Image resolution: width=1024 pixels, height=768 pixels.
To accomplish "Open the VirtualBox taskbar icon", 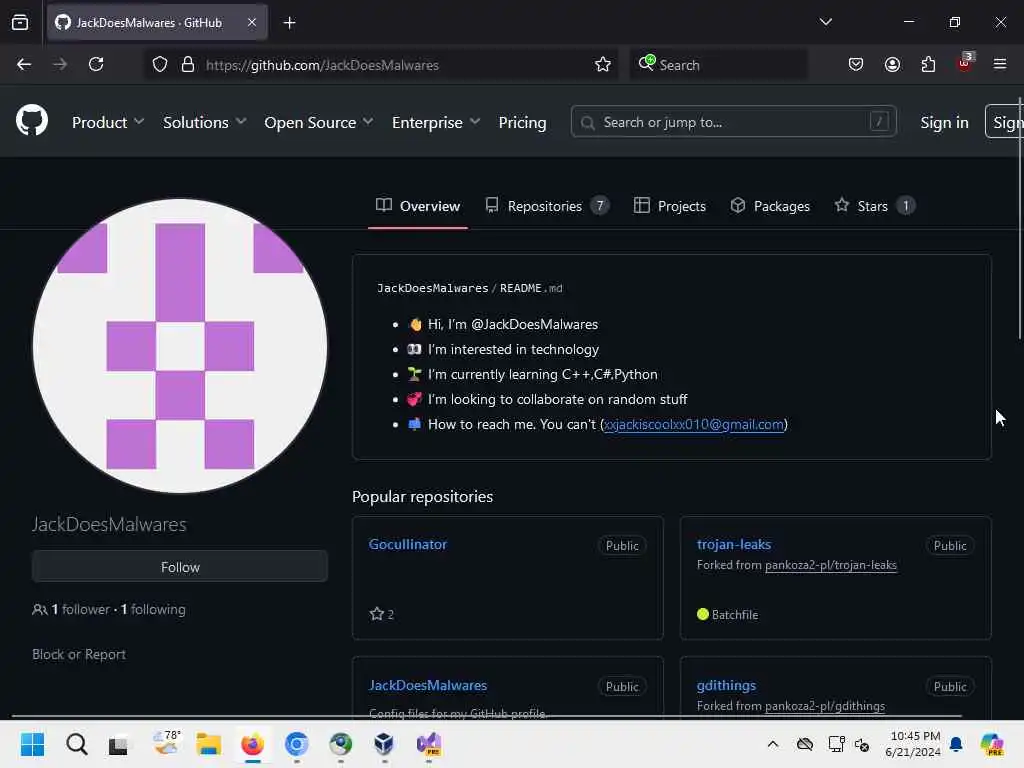I will [384, 744].
